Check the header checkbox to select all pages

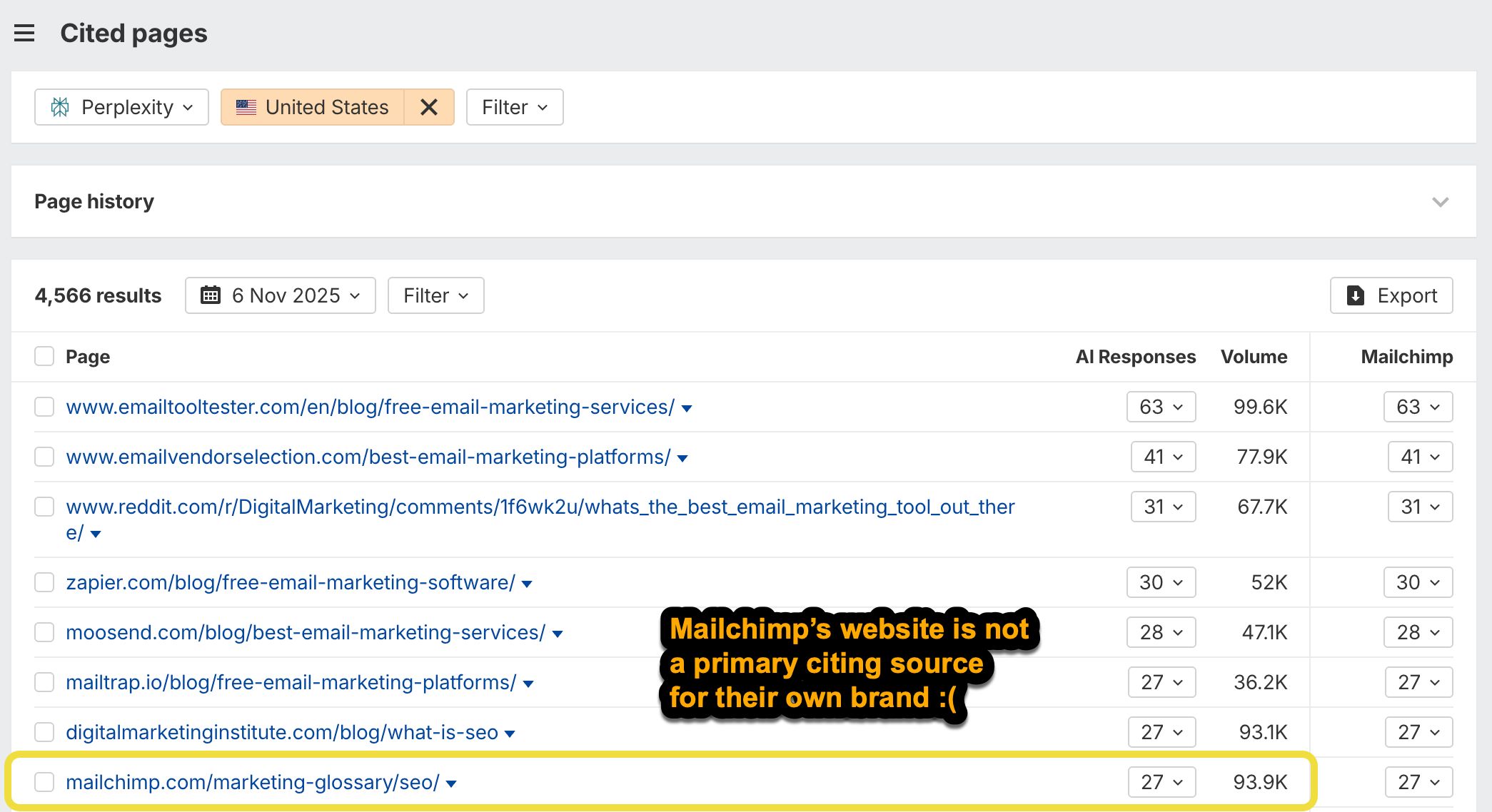44,355
